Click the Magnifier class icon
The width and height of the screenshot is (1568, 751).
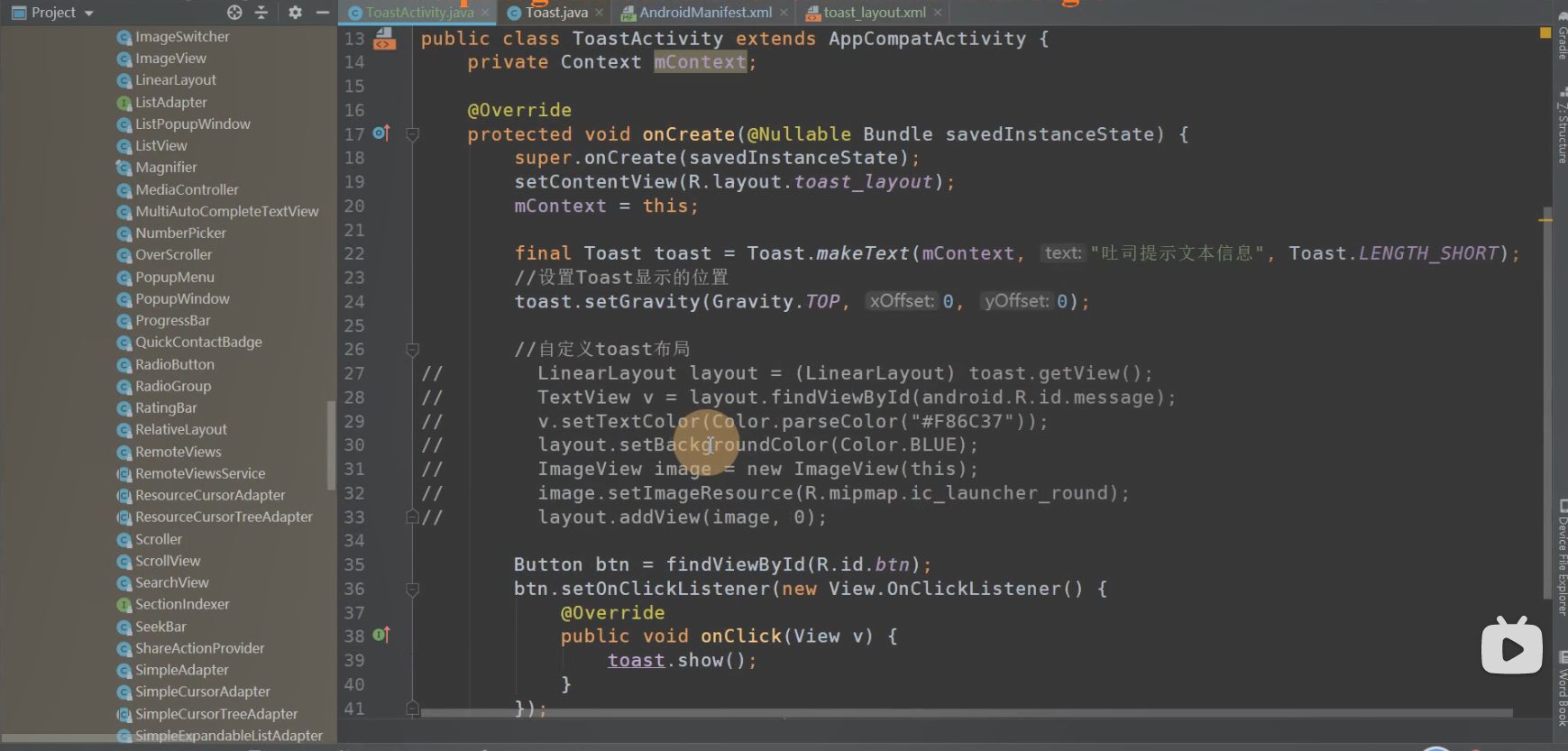click(124, 168)
